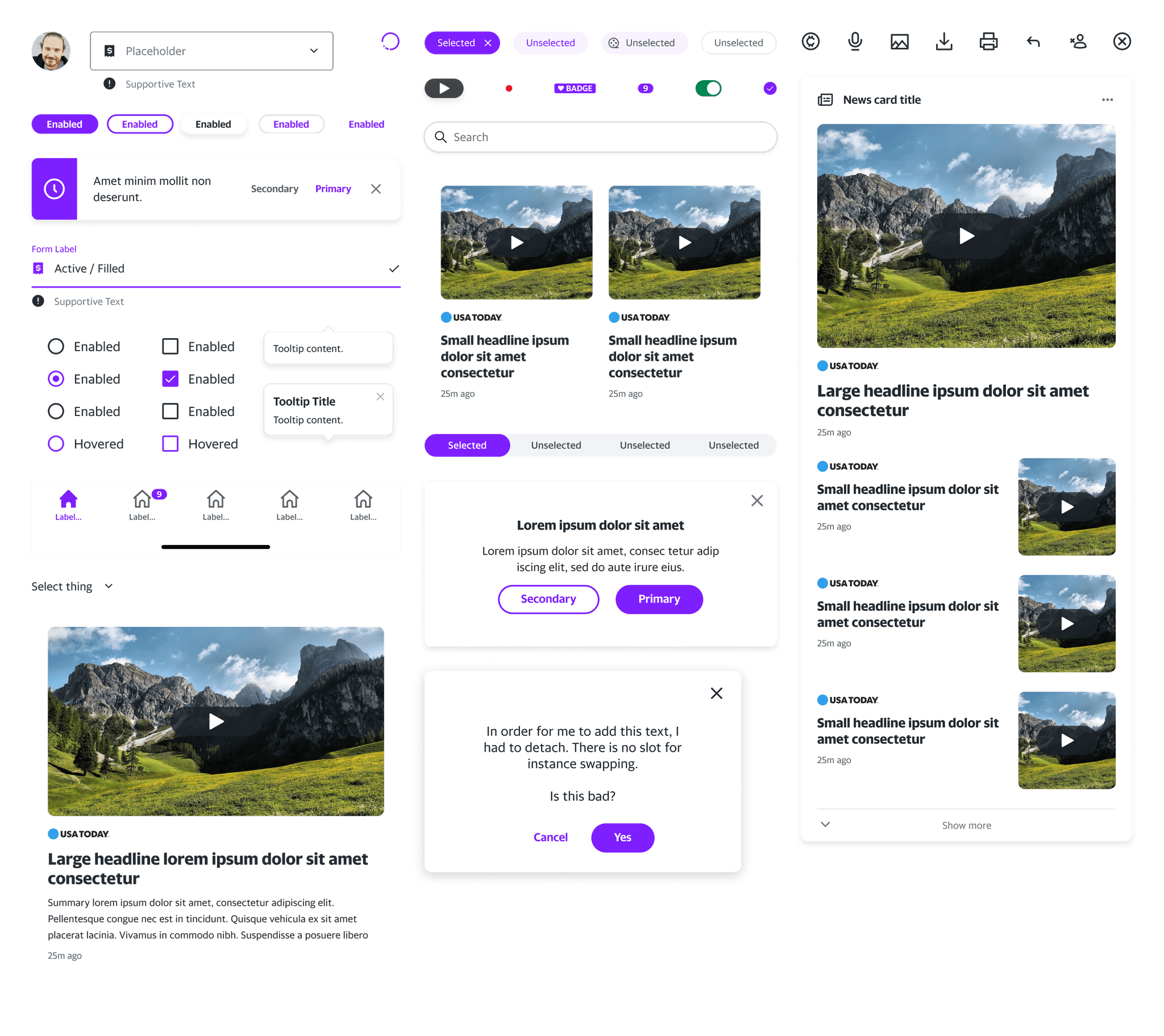Play the large news card video
The width and height of the screenshot is (1164, 1036).
tap(966, 236)
